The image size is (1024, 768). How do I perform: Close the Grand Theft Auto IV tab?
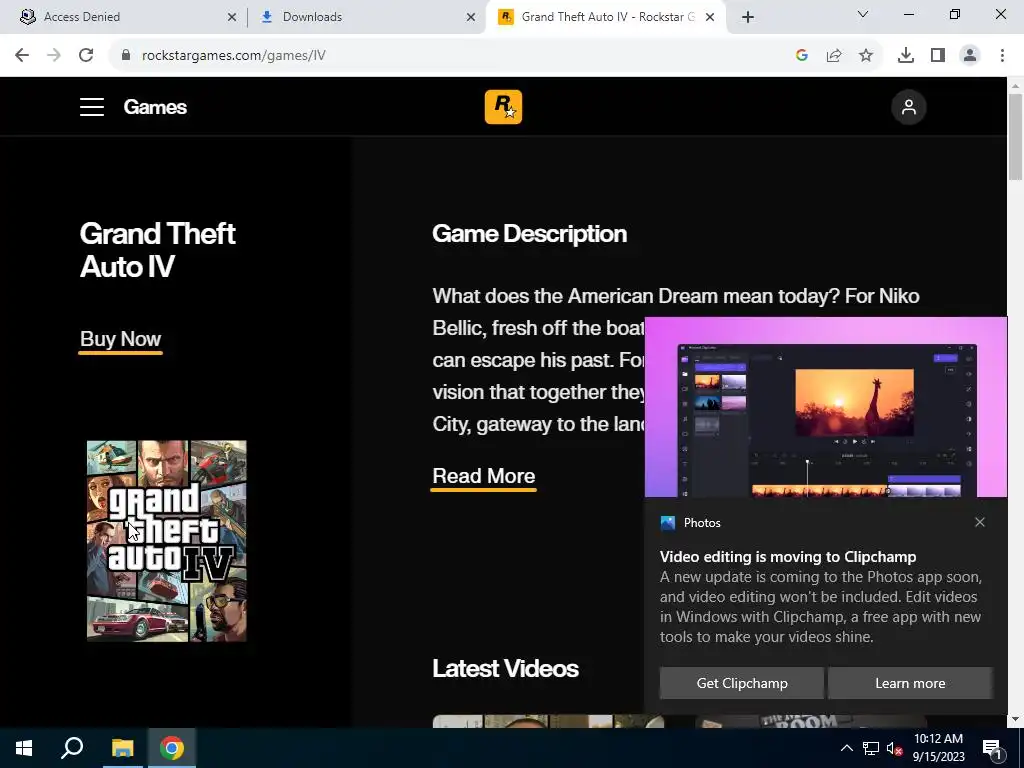[710, 17]
